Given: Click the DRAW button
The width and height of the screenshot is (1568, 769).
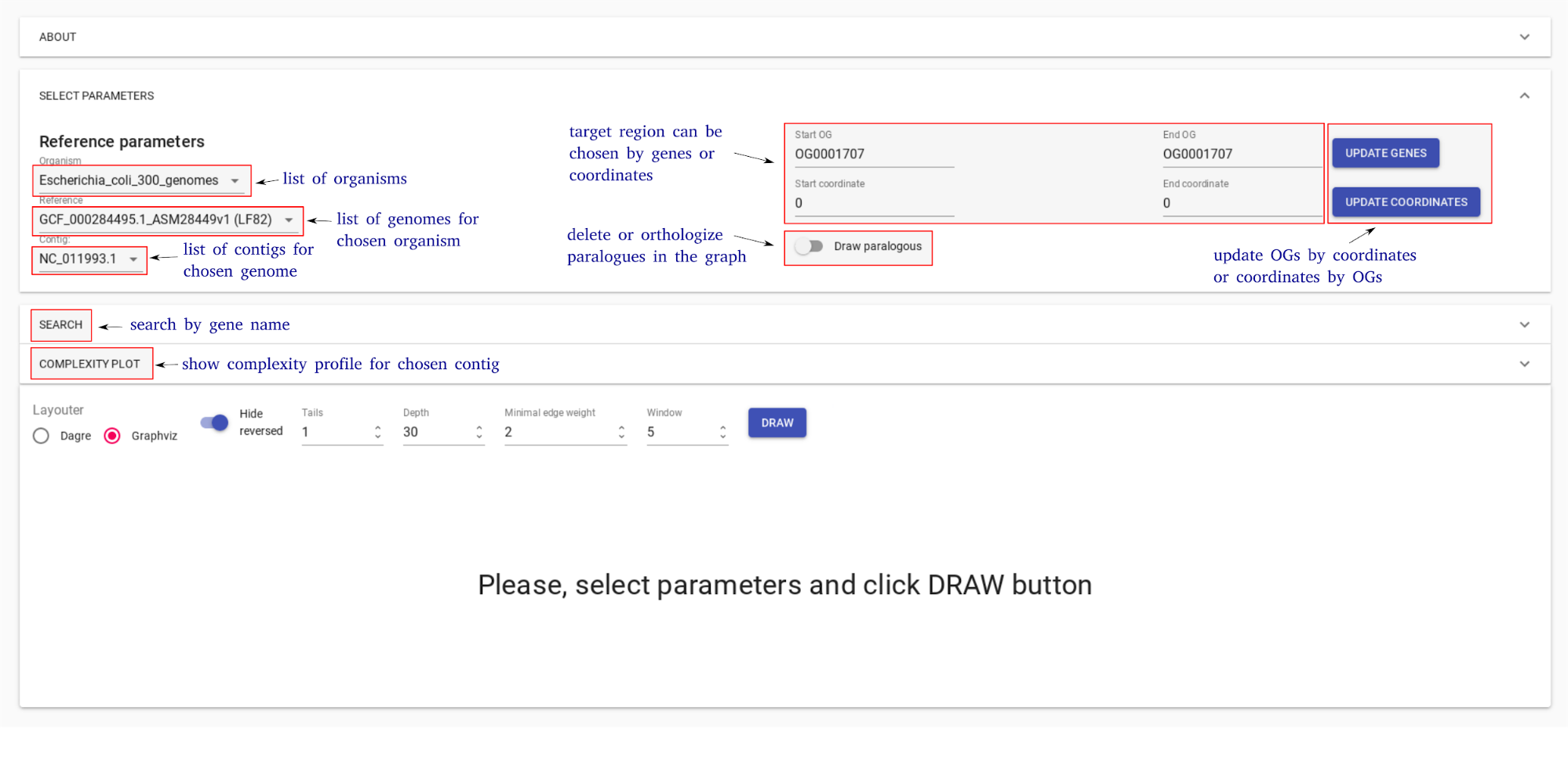Looking at the screenshot, I should [777, 423].
